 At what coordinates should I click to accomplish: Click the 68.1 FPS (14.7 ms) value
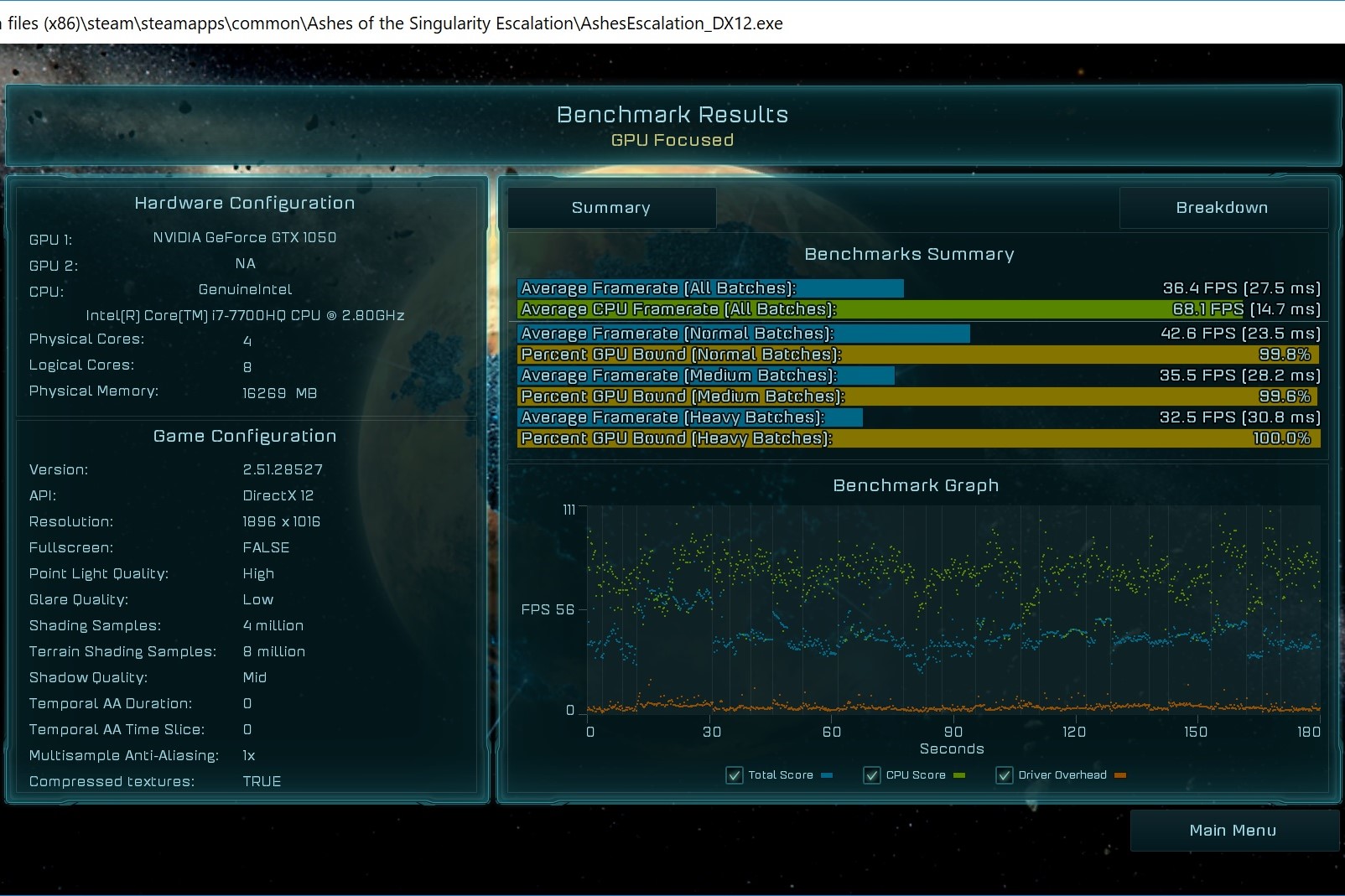tap(1246, 309)
